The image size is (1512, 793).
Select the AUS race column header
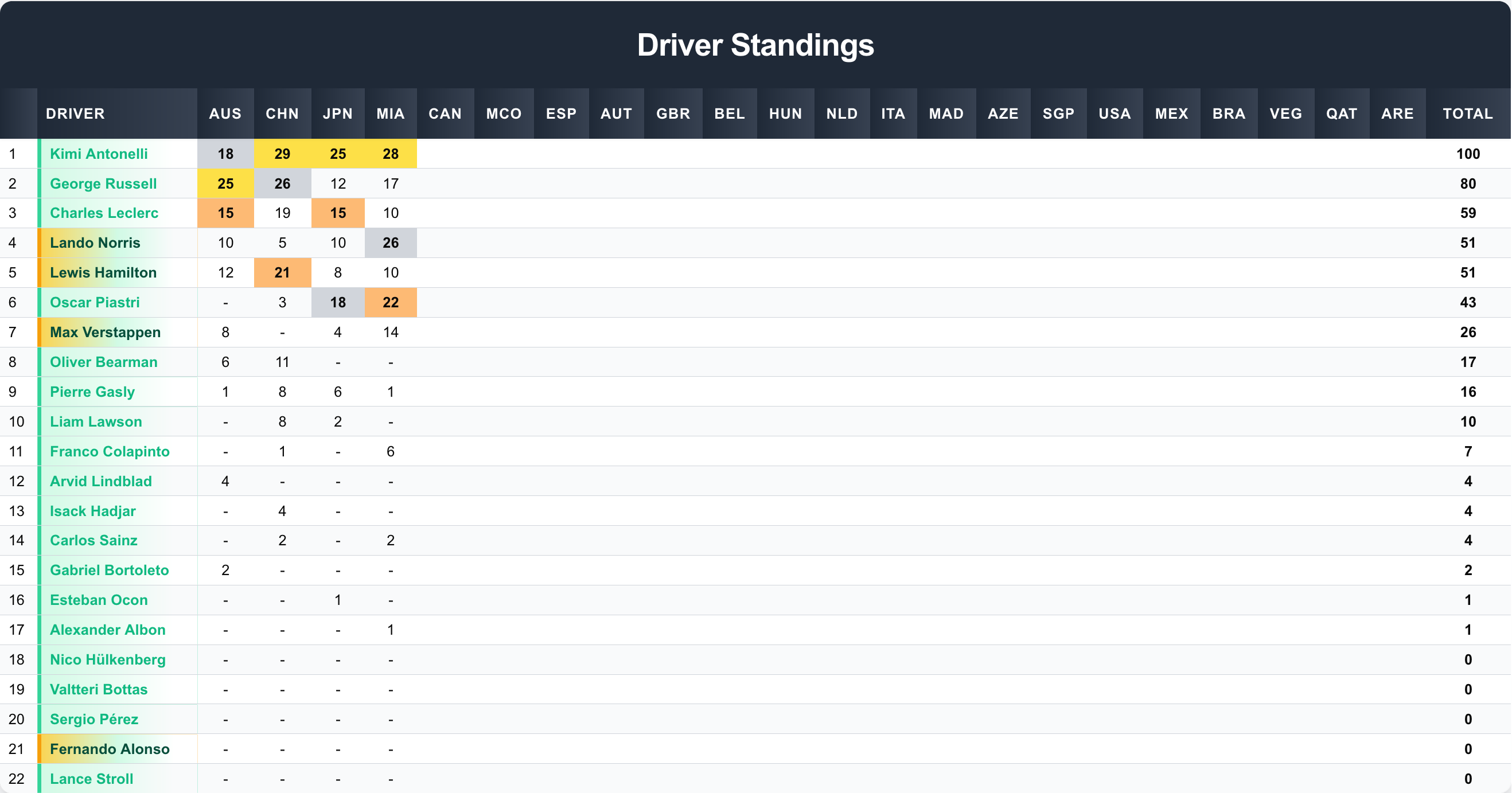point(225,114)
